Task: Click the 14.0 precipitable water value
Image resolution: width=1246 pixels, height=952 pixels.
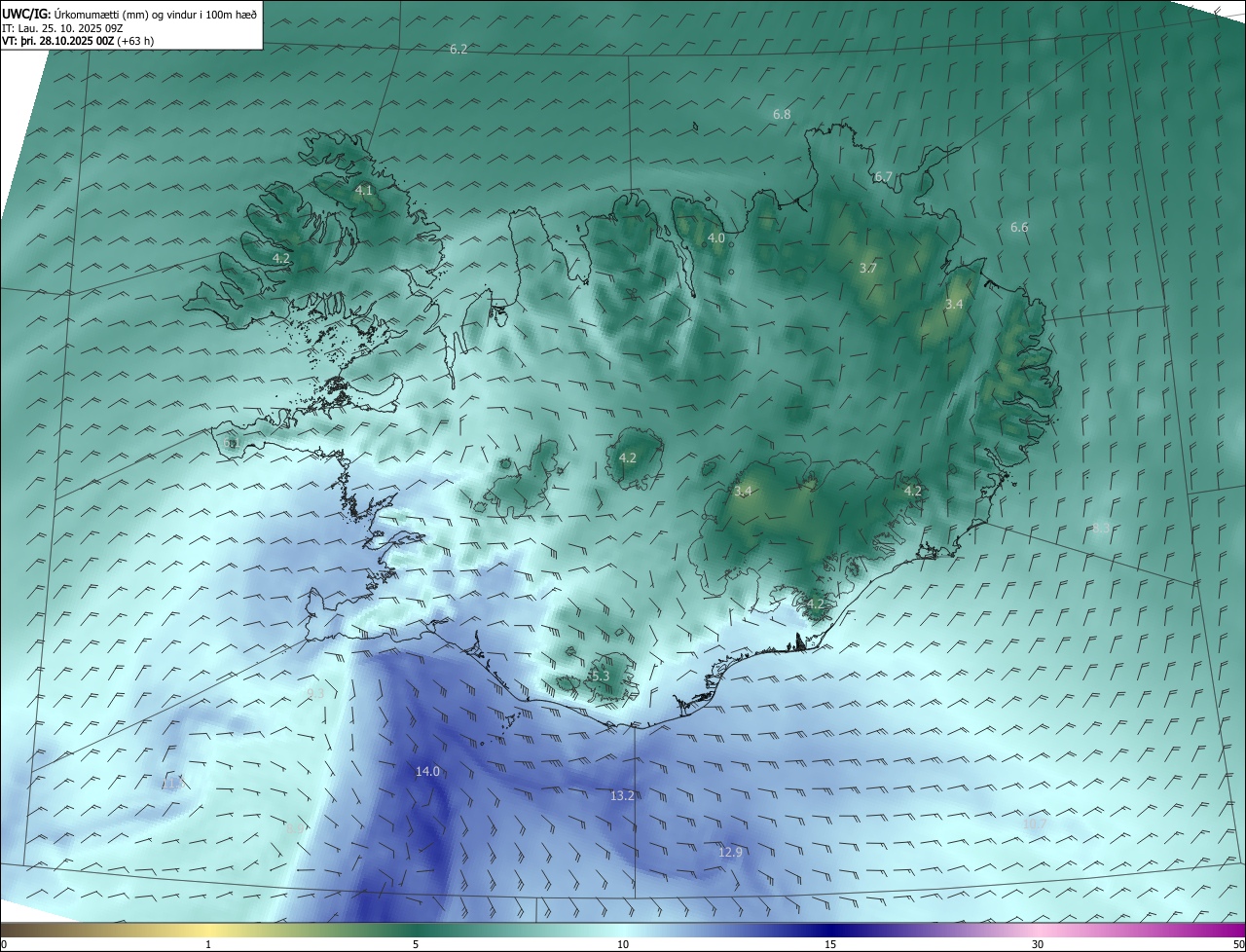Action: tap(427, 771)
